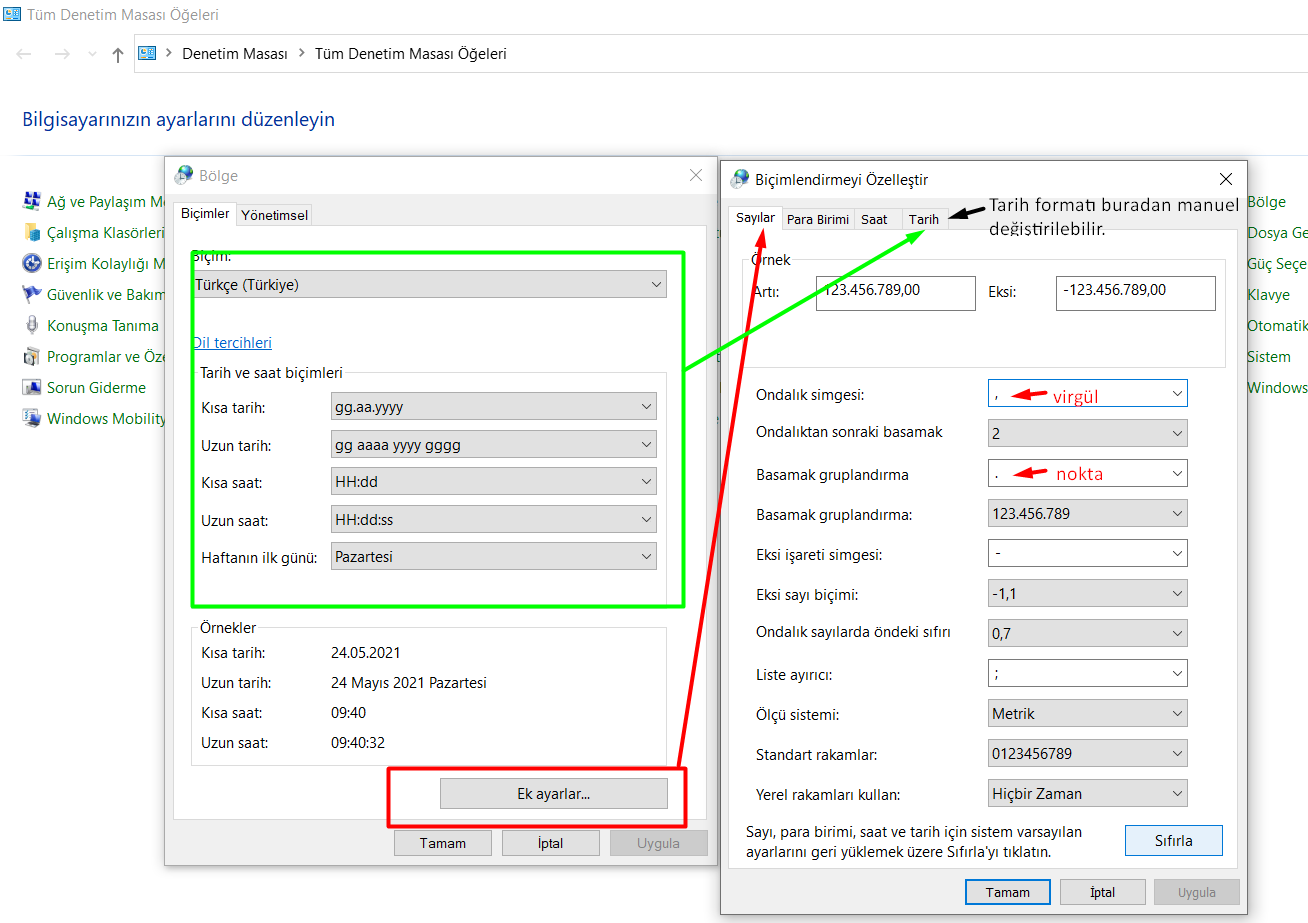Switch to the Yönetimsel tab in Bölge

click(x=275, y=215)
